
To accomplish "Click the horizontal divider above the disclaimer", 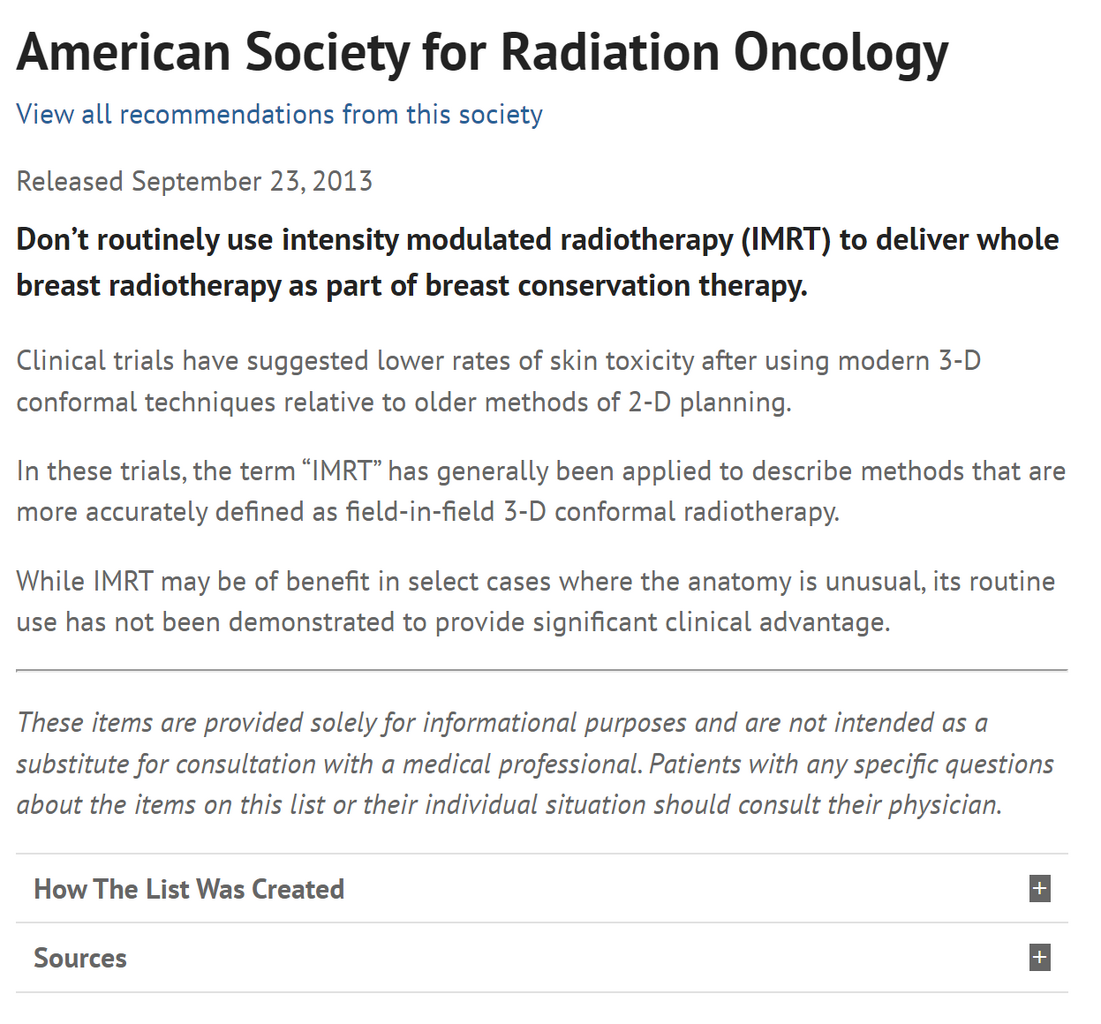I will tap(541, 669).
